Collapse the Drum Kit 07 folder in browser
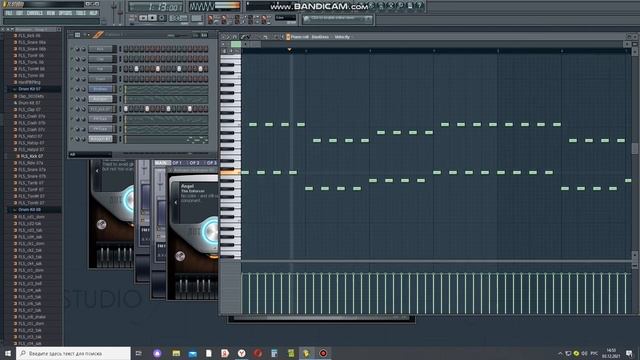The image size is (640, 360). [x=29, y=89]
